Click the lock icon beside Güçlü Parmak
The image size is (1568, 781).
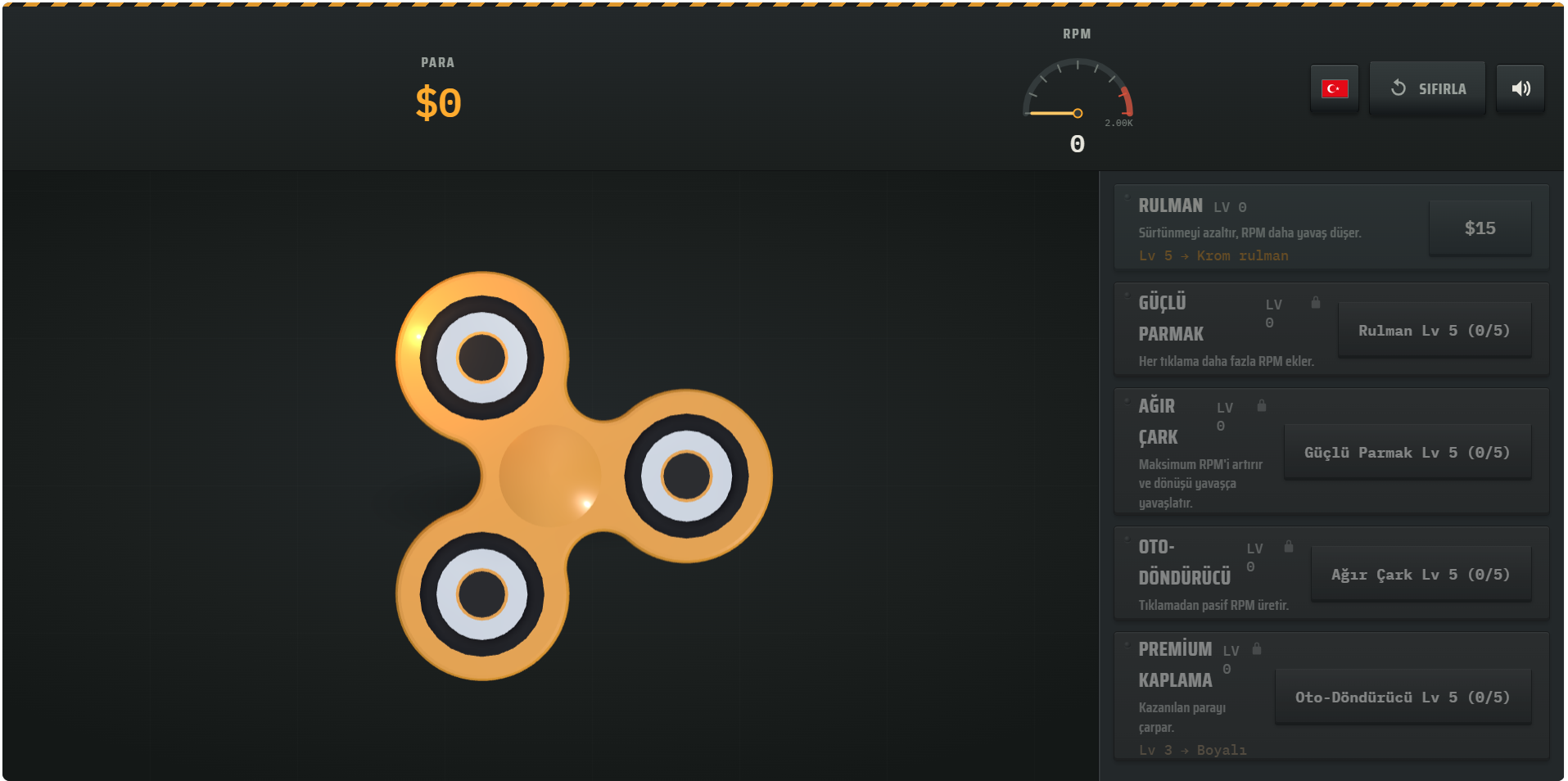(1316, 303)
